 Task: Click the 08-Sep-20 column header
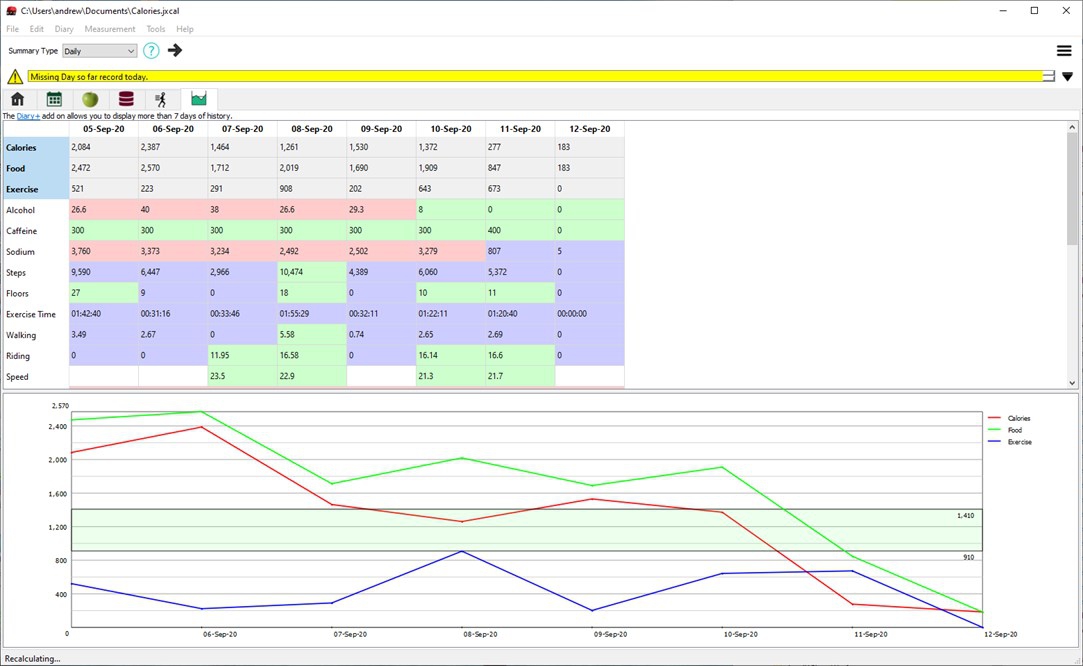click(x=312, y=129)
